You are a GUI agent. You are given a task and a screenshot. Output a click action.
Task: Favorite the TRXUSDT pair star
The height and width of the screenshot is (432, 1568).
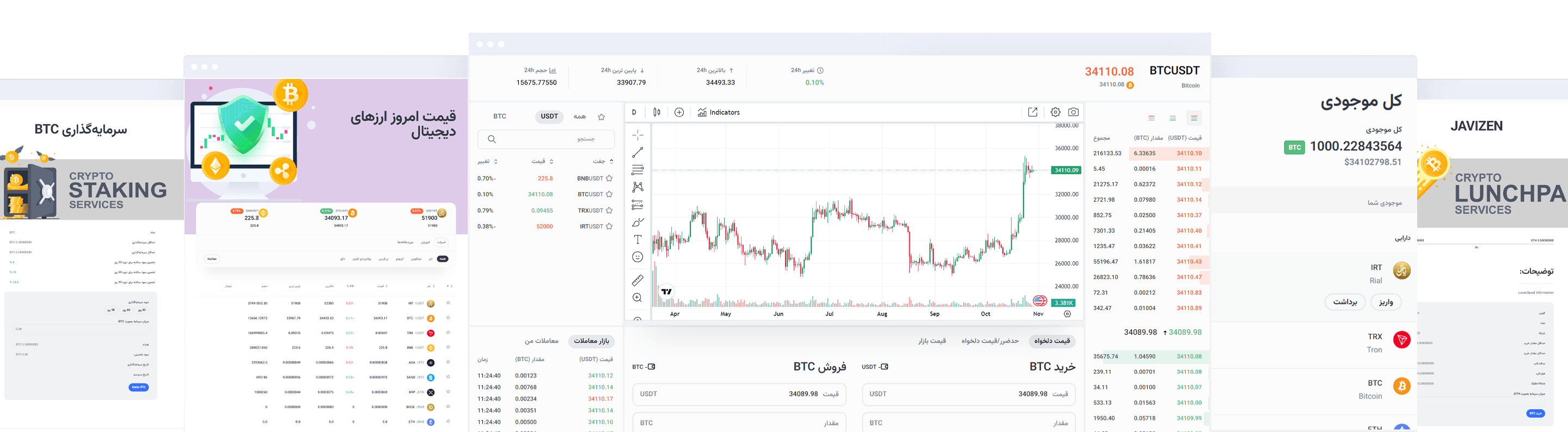[x=609, y=211]
